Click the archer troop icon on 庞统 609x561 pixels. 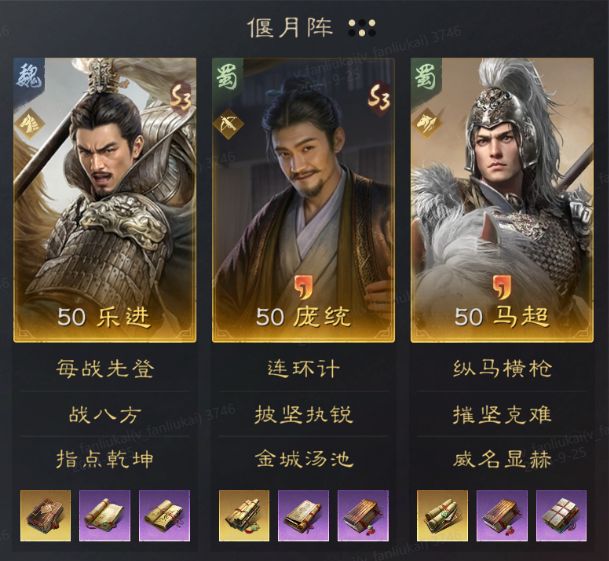(x=228, y=124)
